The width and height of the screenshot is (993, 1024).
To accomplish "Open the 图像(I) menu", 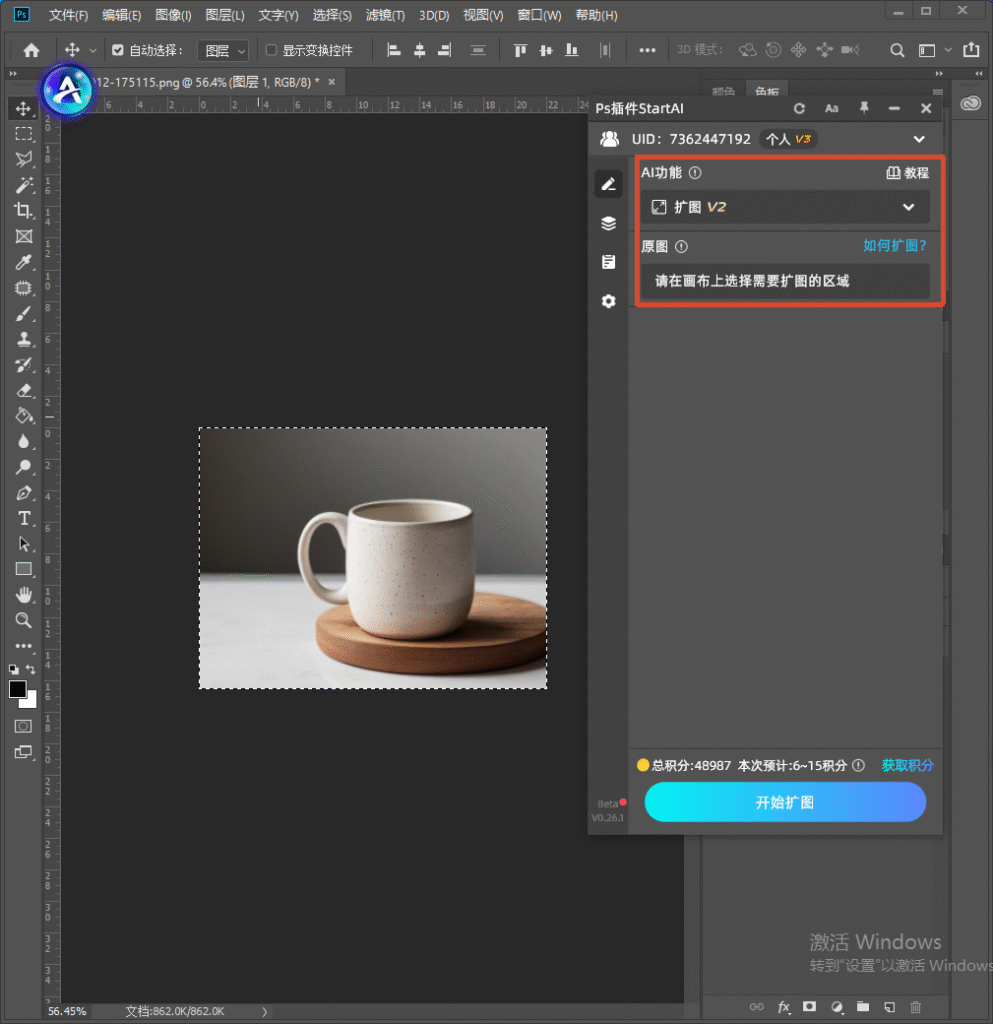I will [x=173, y=15].
